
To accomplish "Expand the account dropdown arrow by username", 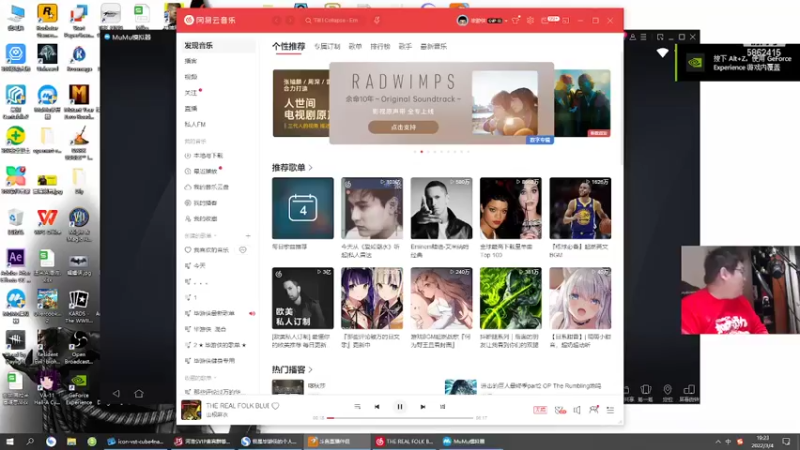I will 506,21.
